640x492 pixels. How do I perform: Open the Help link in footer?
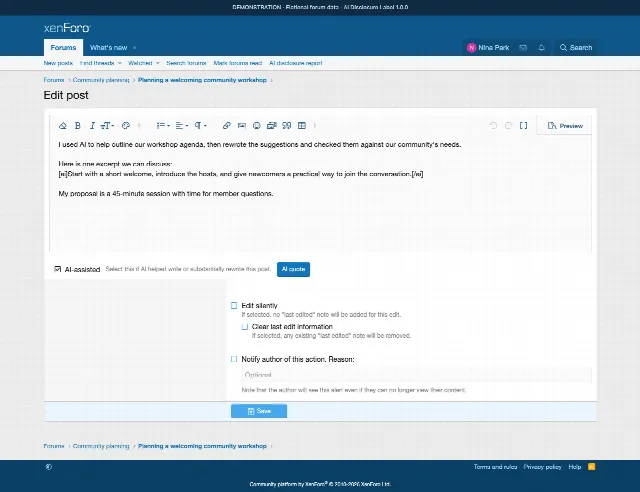(574, 467)
